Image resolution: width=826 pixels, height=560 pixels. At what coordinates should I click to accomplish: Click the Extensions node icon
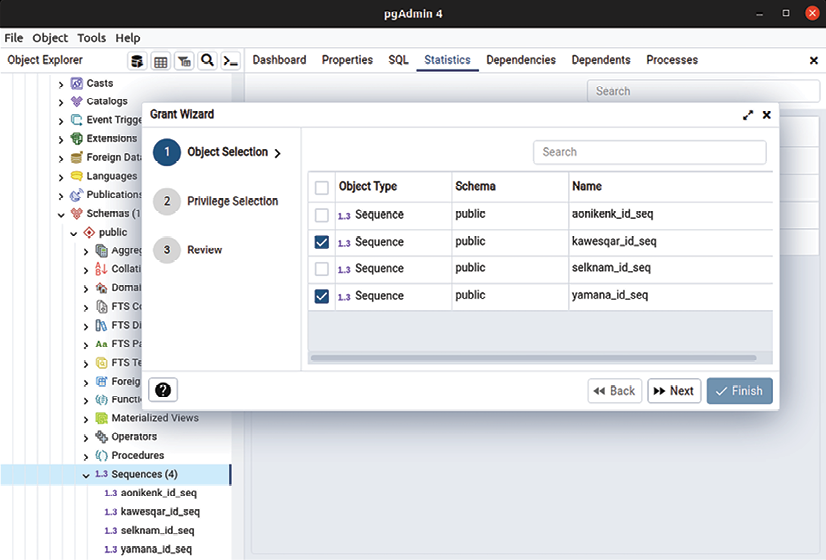point(77,139)
